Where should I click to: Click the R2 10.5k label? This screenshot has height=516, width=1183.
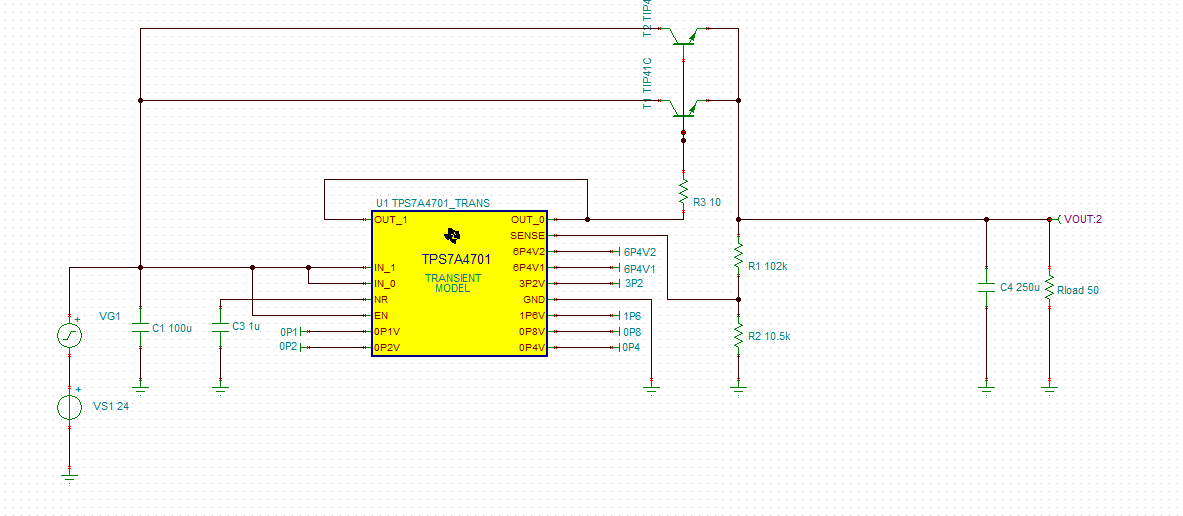(769, 336)
